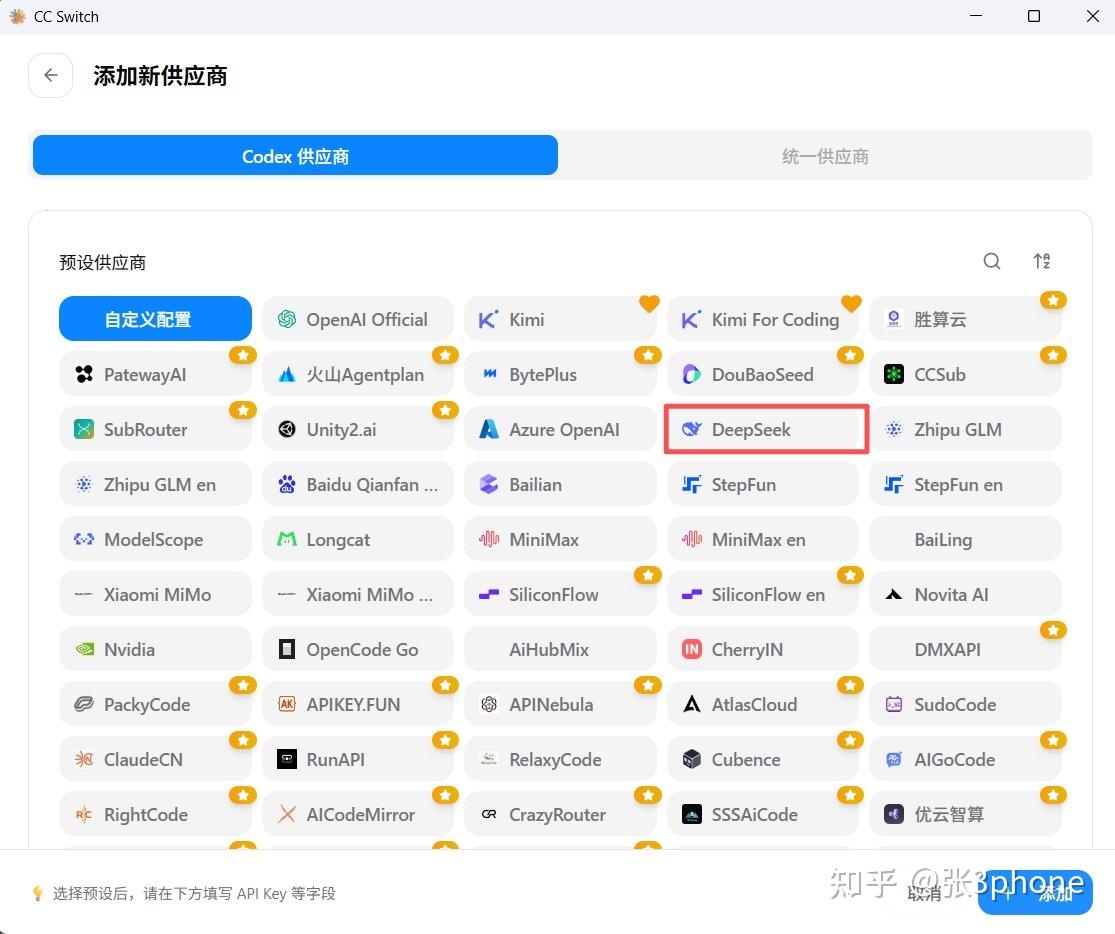Click the Kimi For Coding logo icon
The image size is (1115, 934).
click(691, 319)
